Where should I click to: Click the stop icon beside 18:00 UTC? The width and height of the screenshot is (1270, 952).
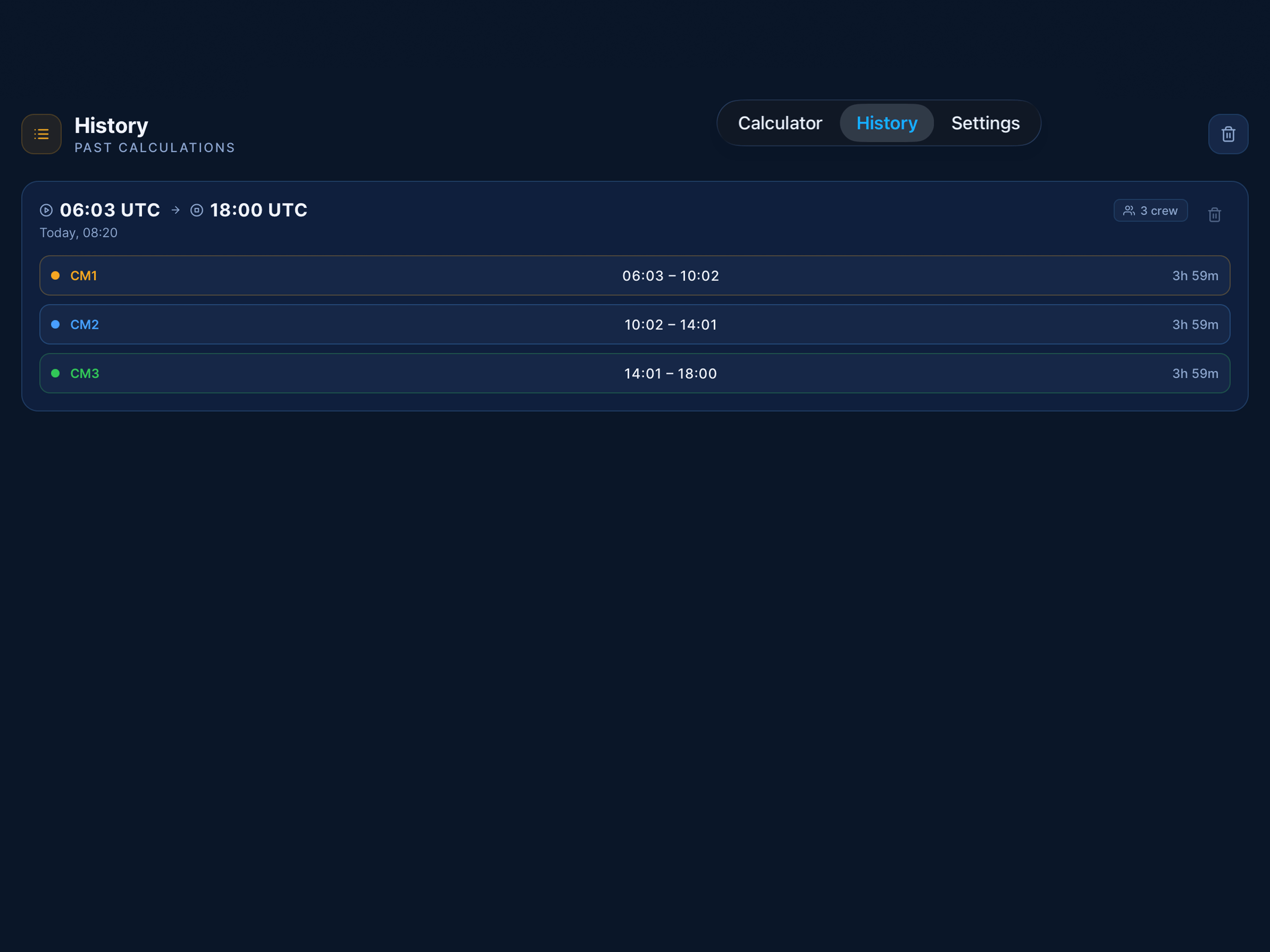click(197, 211)
